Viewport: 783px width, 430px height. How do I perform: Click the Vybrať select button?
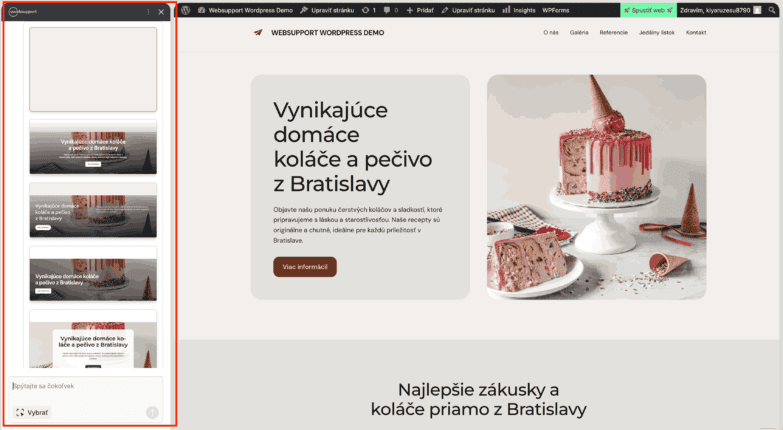click(x=32, y=413)
